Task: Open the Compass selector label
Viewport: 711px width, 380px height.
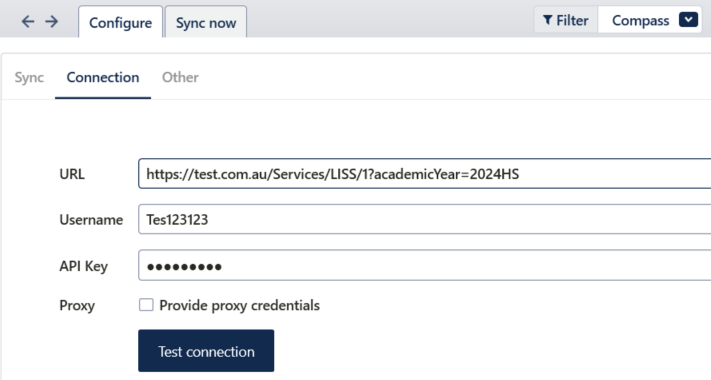Action: 640,20
